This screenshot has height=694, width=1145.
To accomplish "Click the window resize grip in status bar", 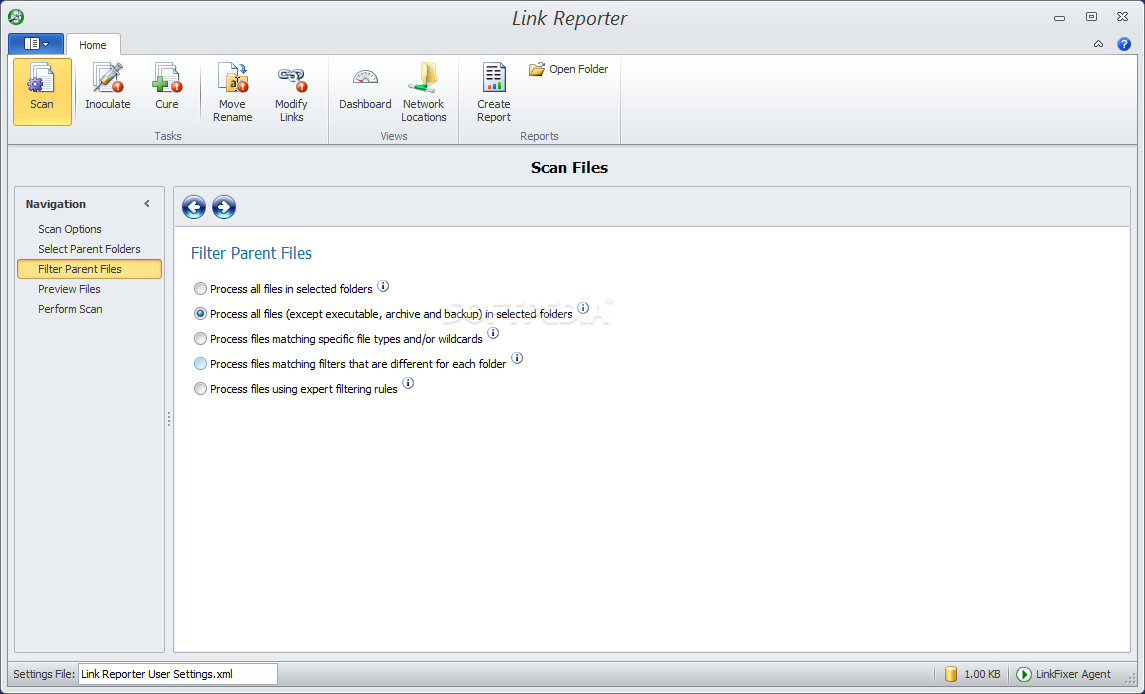I will click(1130, 679).
